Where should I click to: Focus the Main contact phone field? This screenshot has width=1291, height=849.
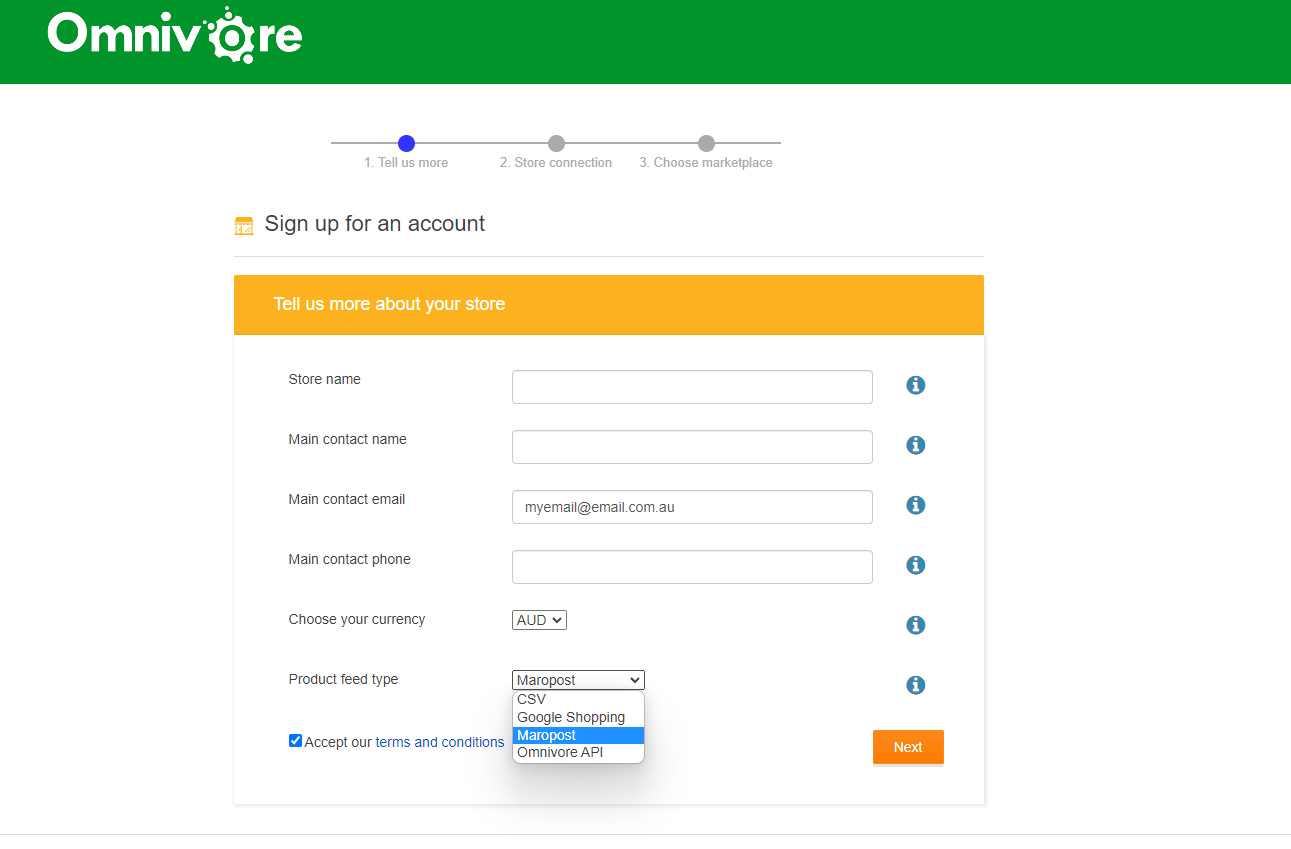tap(692, 567)
